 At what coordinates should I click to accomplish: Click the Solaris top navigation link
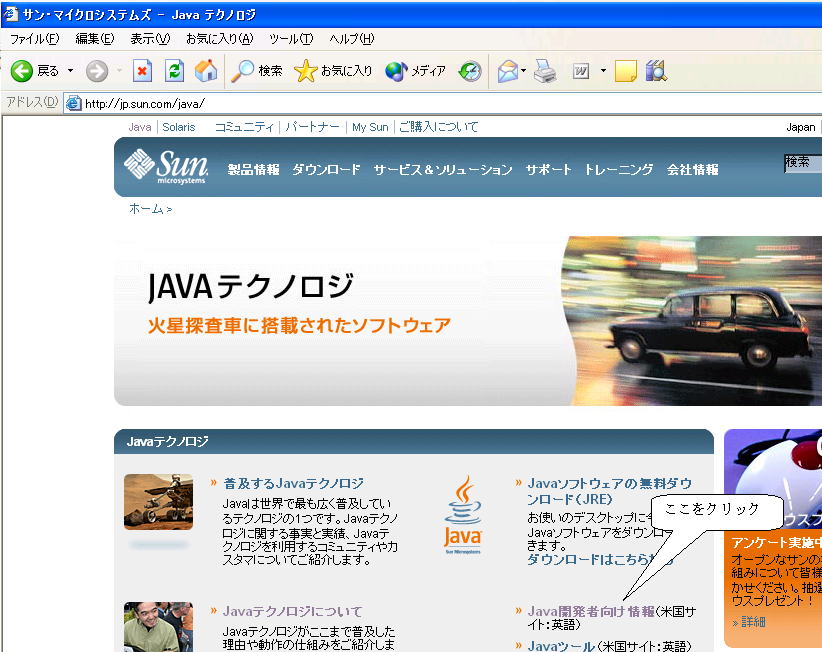click(179, 127)
